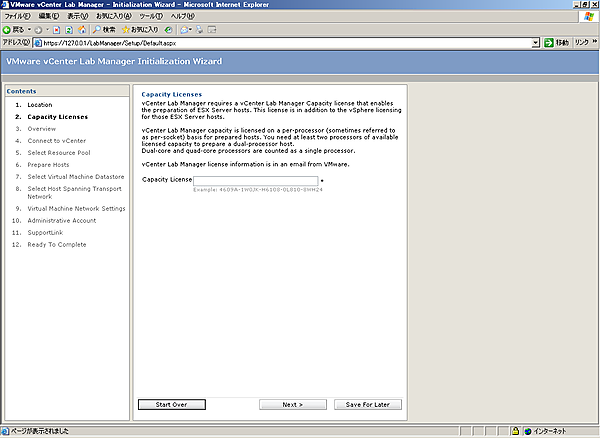Click the address bar URL text

[x=109, y=43]
